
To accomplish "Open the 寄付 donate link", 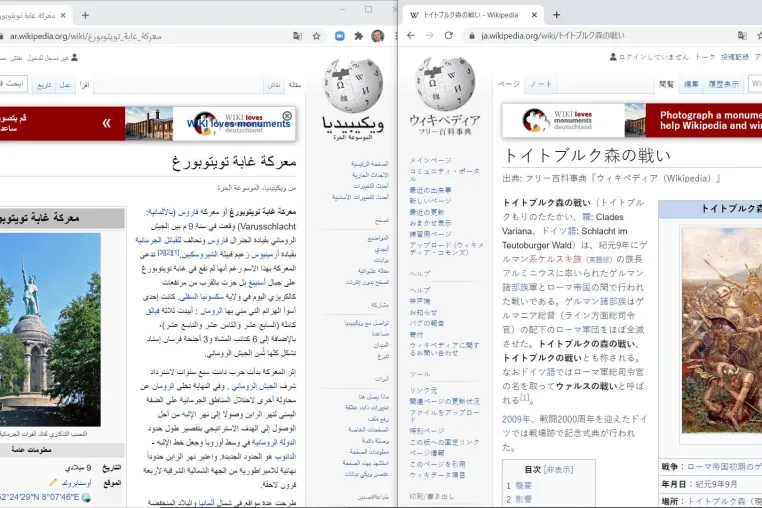I will coord(416,334).
